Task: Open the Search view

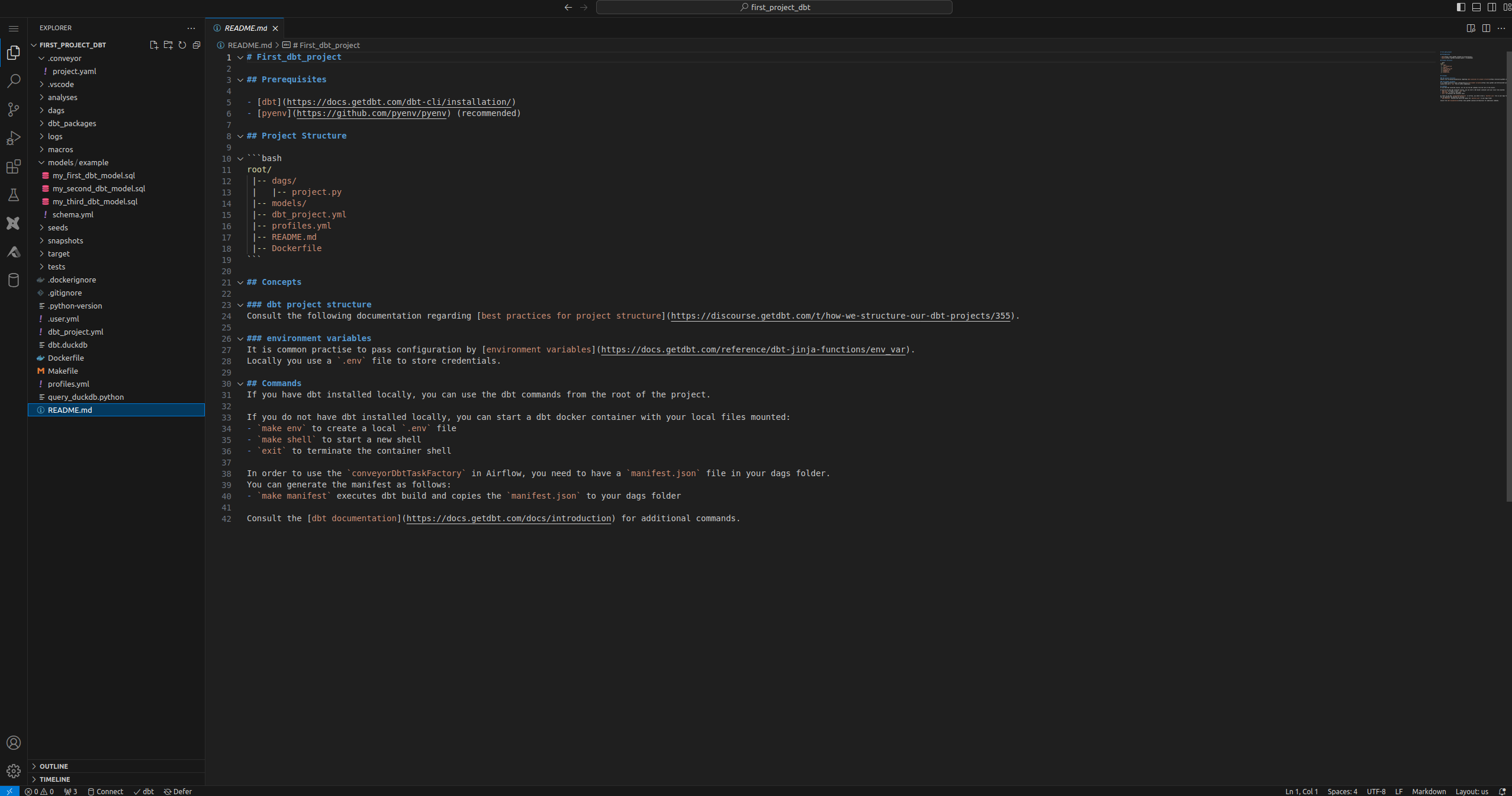Action: tap(14, 81)
